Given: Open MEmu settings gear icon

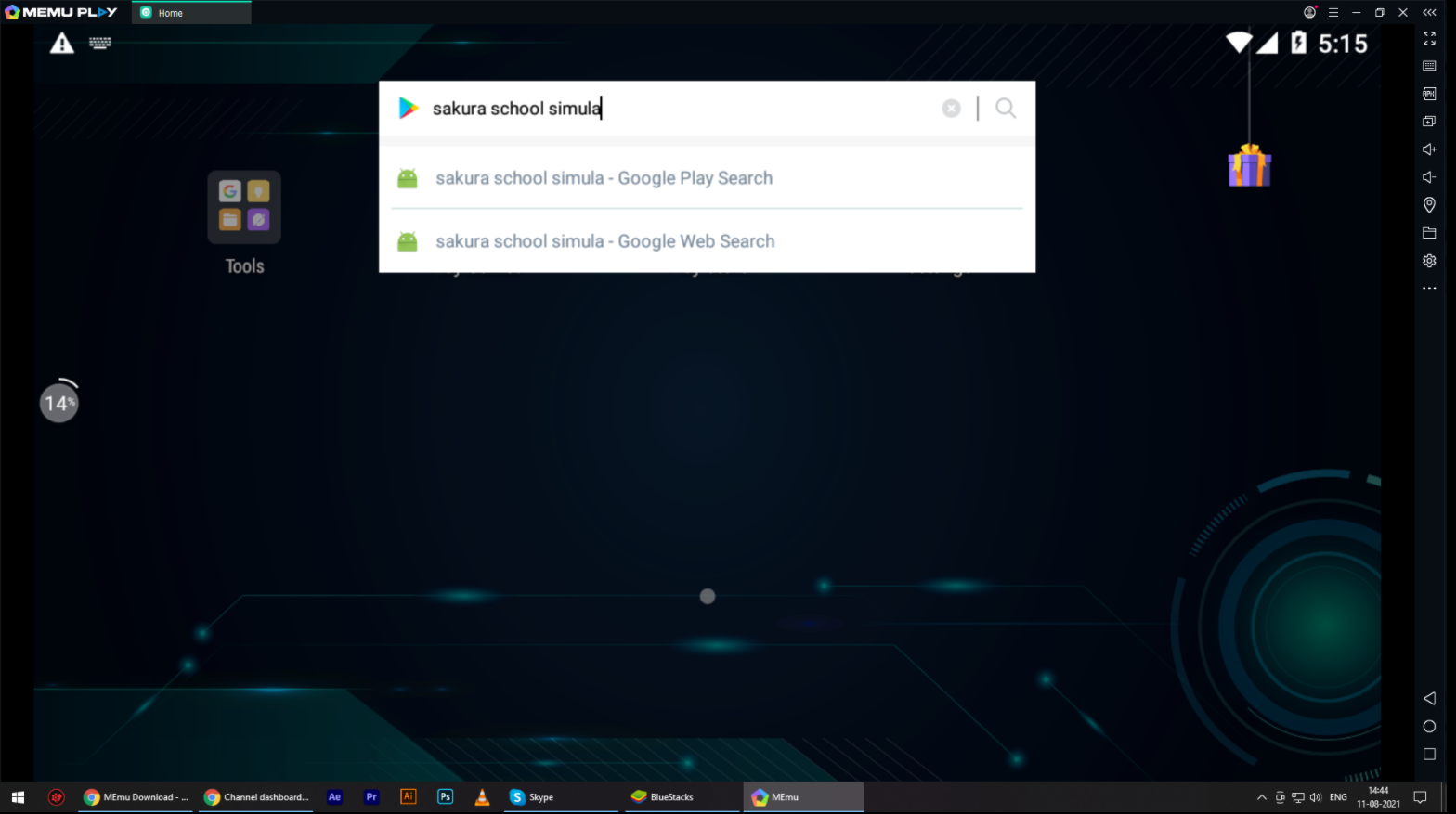Looking at the screenshot, I should (1429, 261).
